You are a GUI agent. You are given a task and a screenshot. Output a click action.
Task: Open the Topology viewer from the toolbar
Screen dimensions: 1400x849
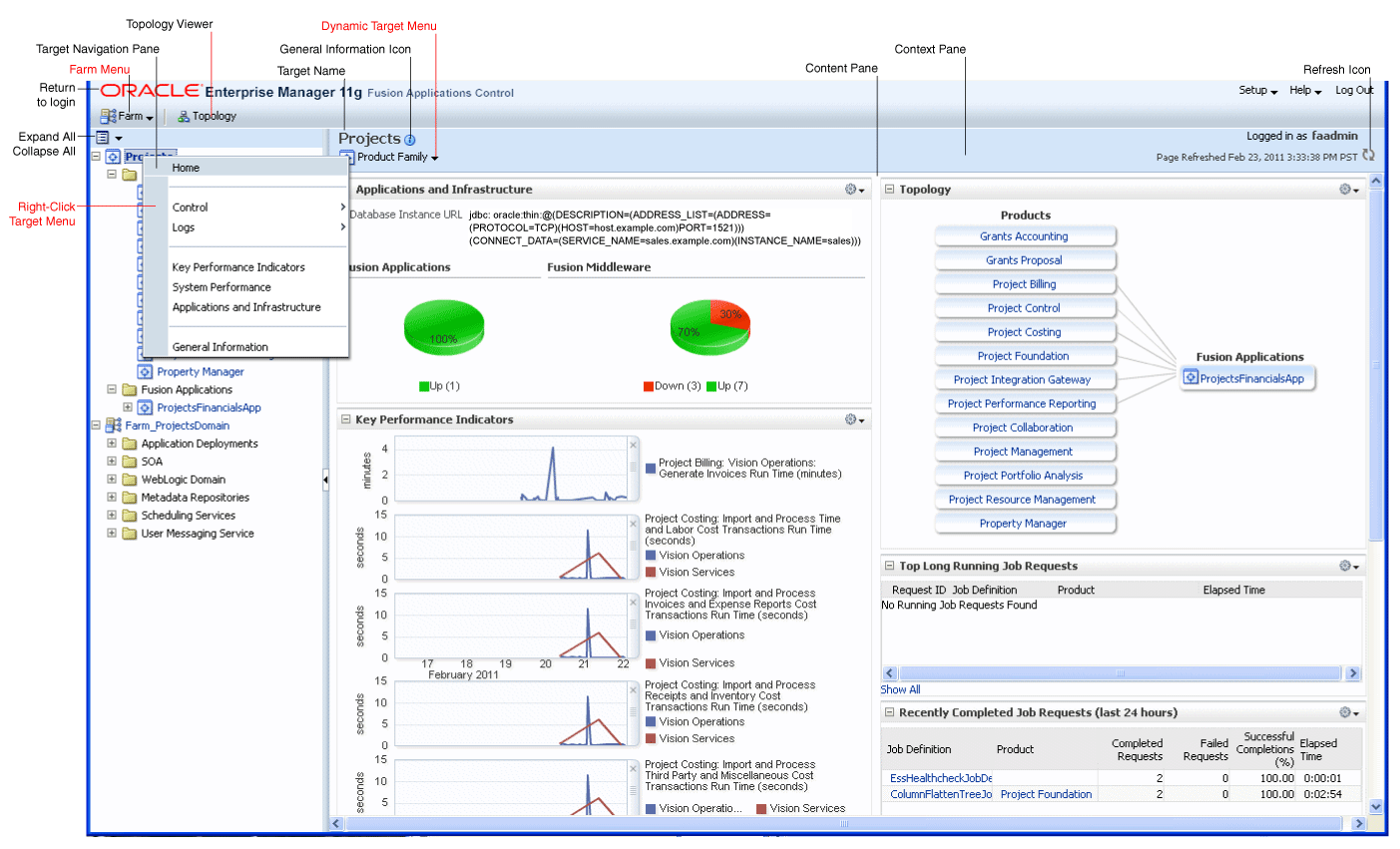(207, 116)
